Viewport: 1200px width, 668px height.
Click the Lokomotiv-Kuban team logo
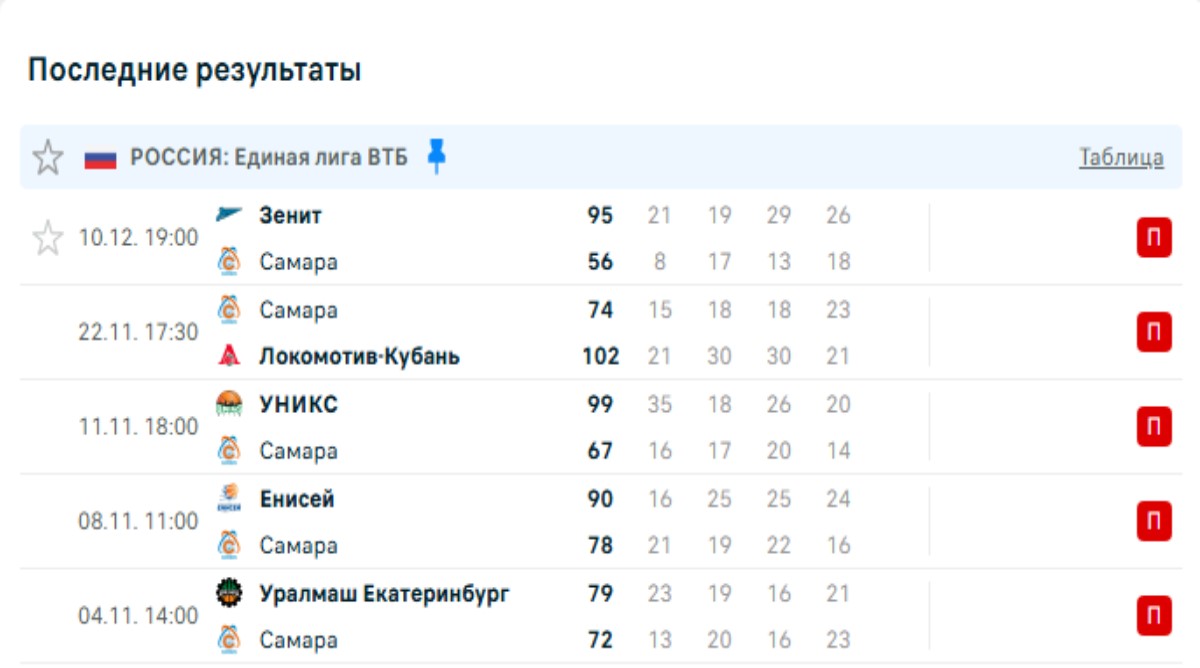[229, 356]
